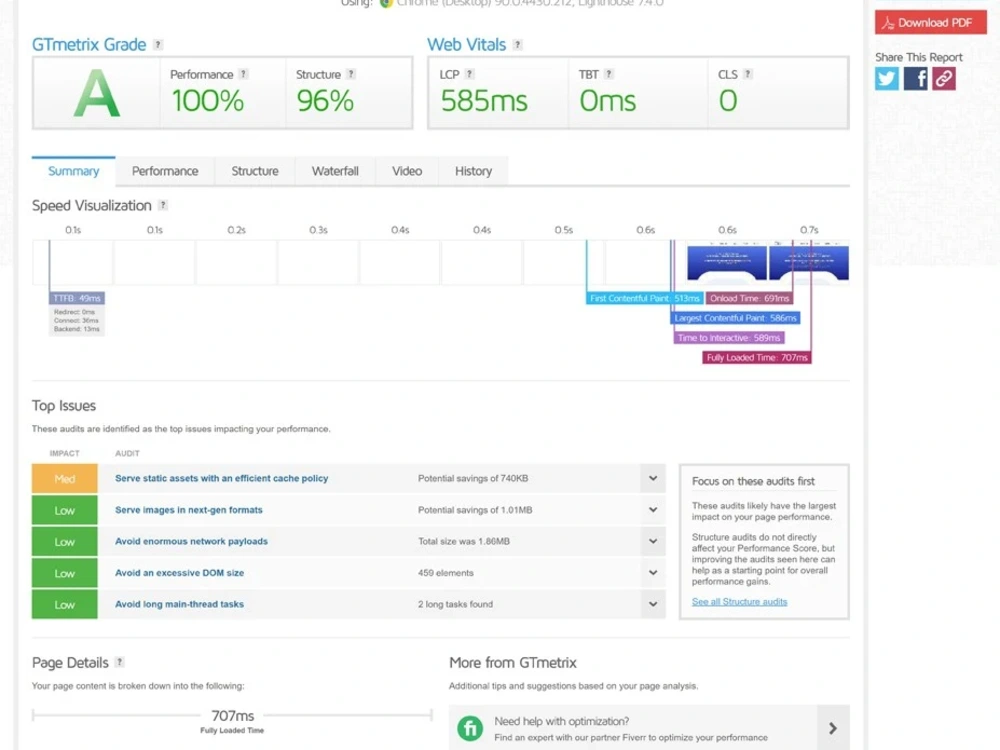Click the First Contentful Paint 513ms marker
Viewport: 1000px width, 750px height.
(644, 298)
